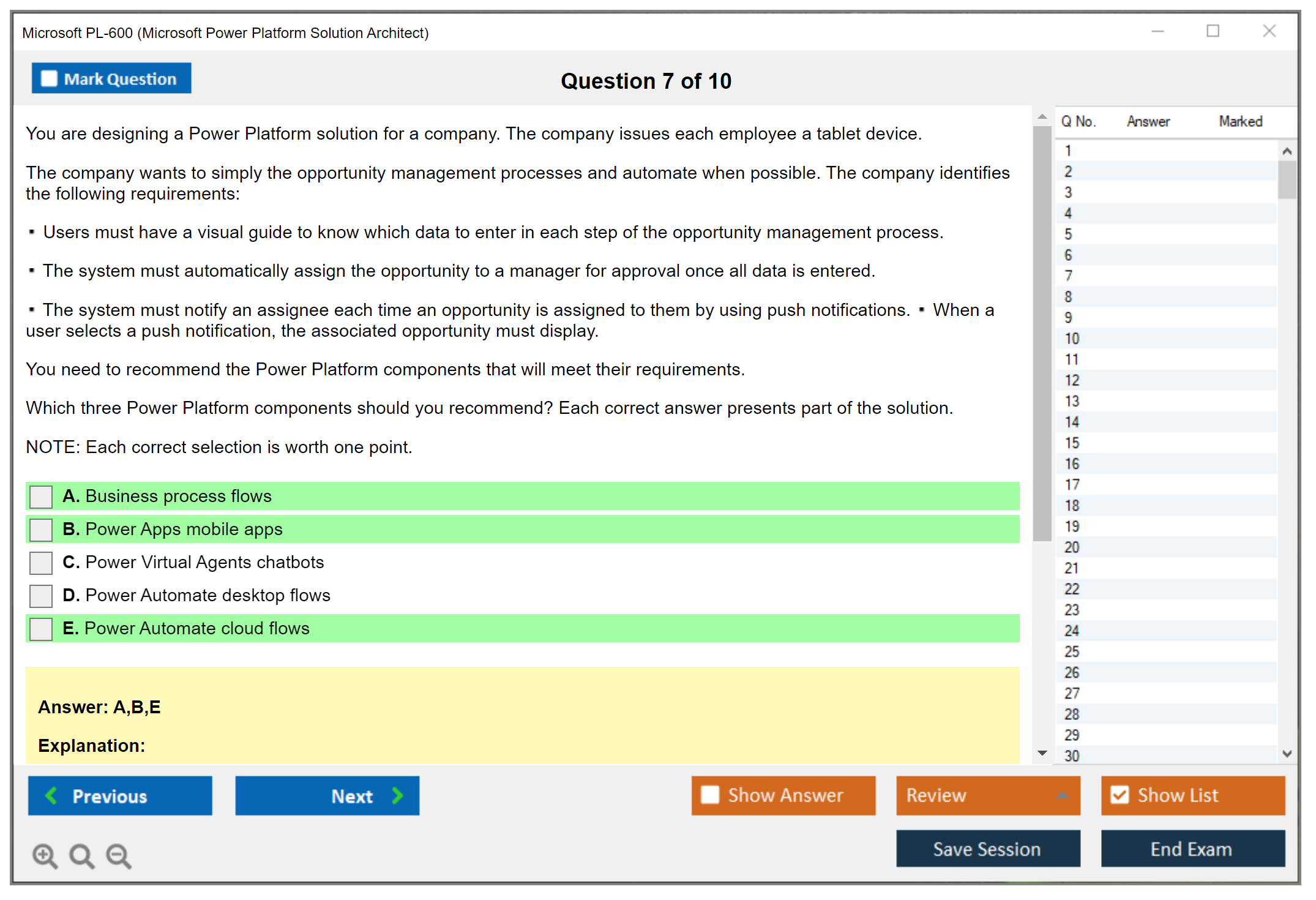Viewport: 1316px width, 900px height.
Task: Check answer A Business process flows
Action: click(x=41, y=497)
